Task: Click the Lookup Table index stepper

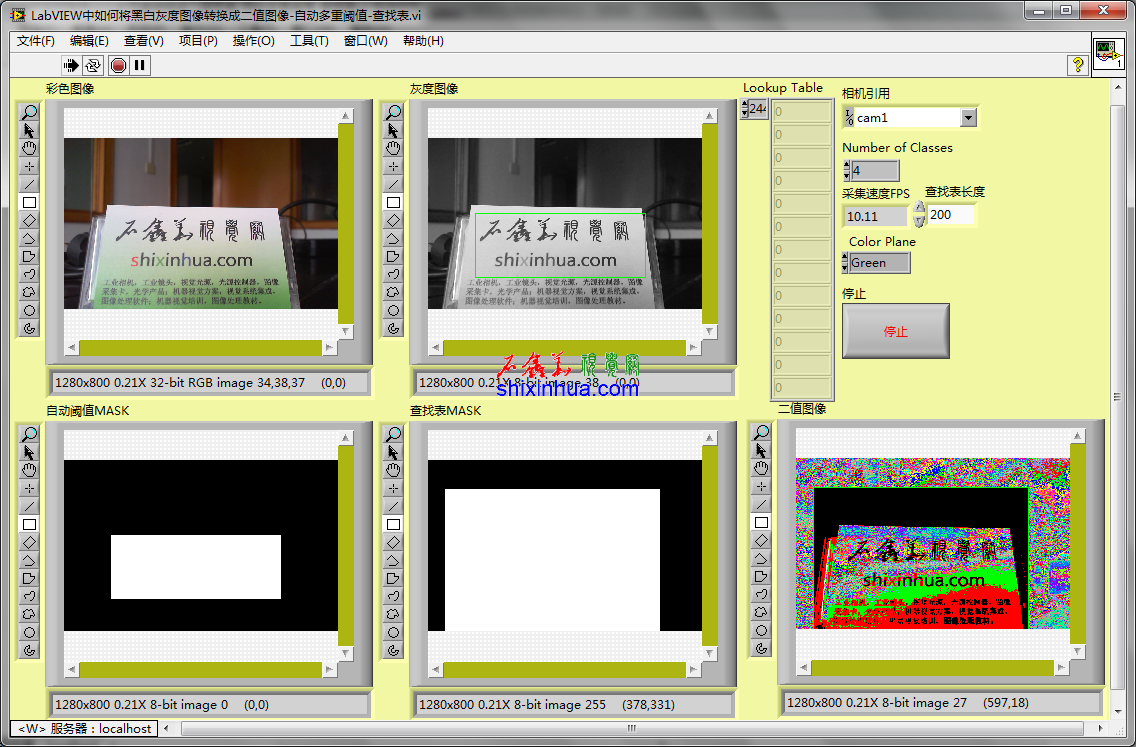Action: 744,108
